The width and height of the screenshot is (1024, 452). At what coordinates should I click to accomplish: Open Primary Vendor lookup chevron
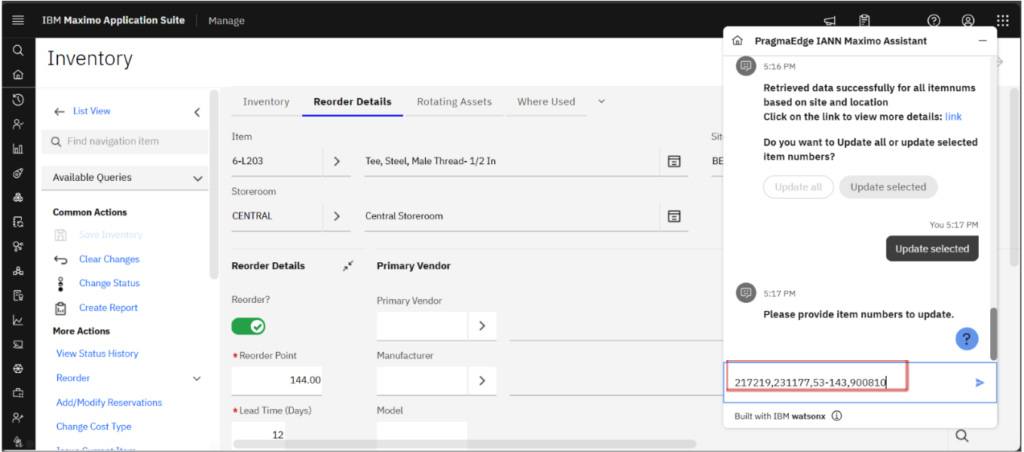(482, 325)
